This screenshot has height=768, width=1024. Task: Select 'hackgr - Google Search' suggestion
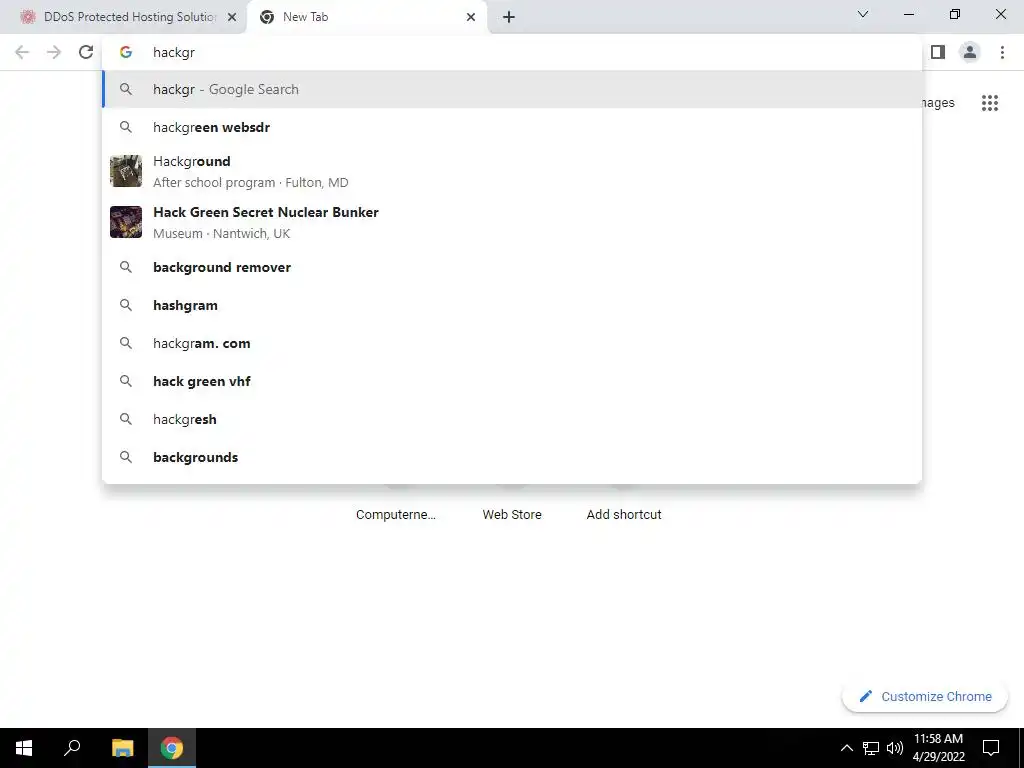click(x=512, y=89)
